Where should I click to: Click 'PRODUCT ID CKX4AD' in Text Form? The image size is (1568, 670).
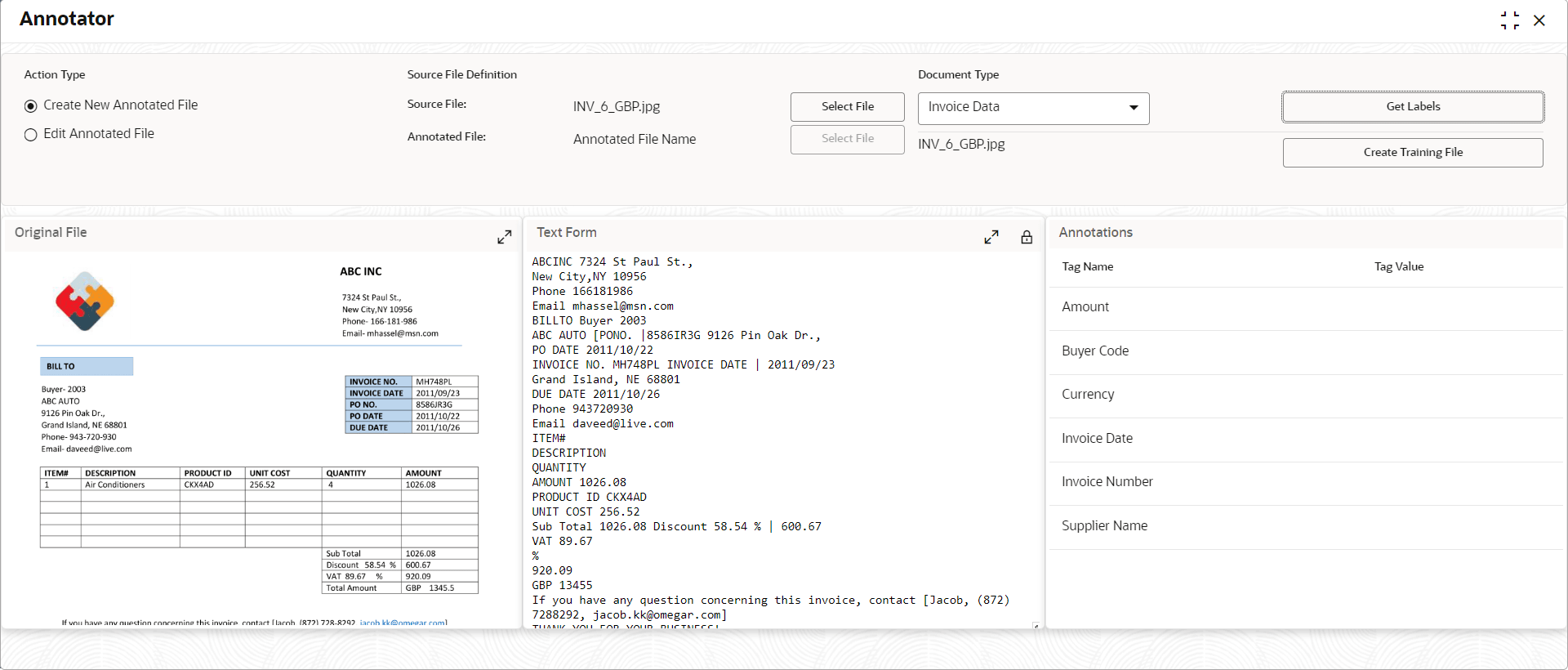(590, 498)
